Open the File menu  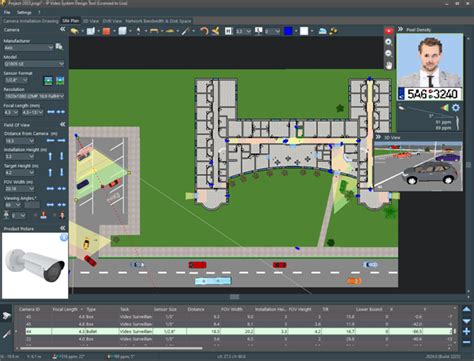click(7, 12)
